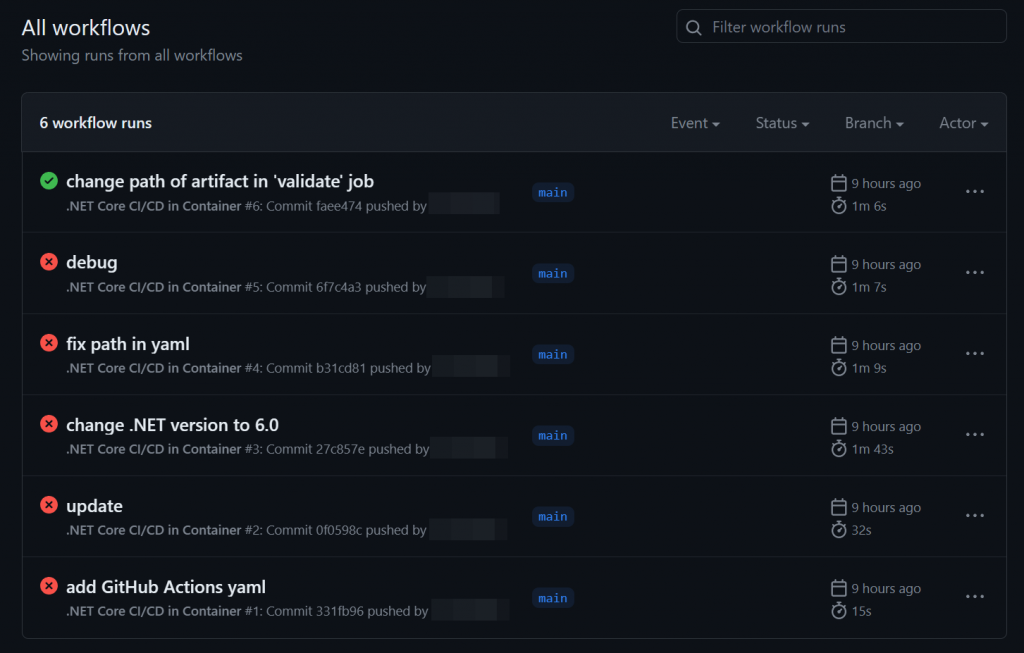Screen dimensions: 1024x653
Task: Click the red failed icon beside 'debug'
Action: tap(48, 262)
